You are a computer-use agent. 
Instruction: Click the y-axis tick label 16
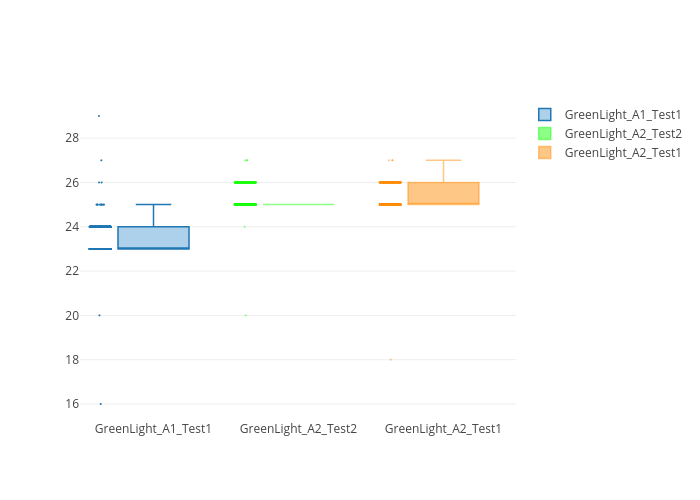tap(72, 404)
